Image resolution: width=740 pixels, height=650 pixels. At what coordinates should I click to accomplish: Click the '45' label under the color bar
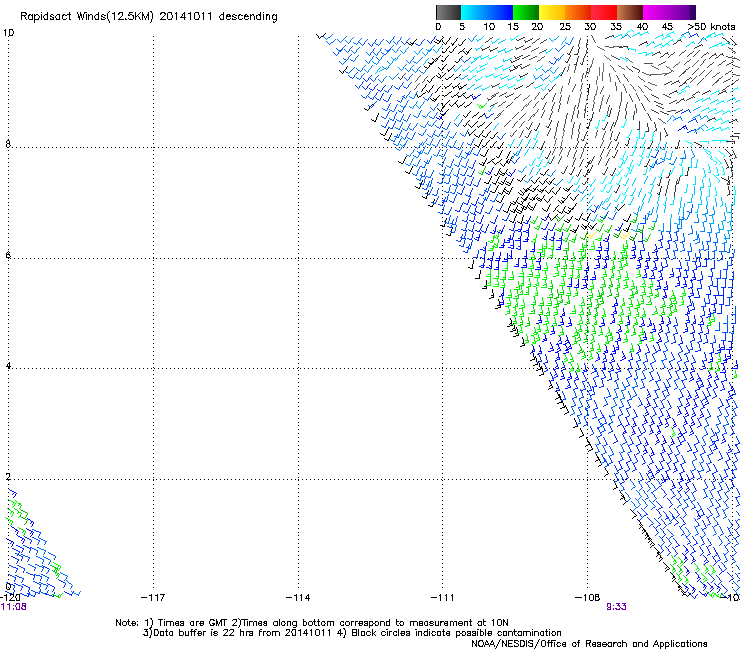click(667, 27)
